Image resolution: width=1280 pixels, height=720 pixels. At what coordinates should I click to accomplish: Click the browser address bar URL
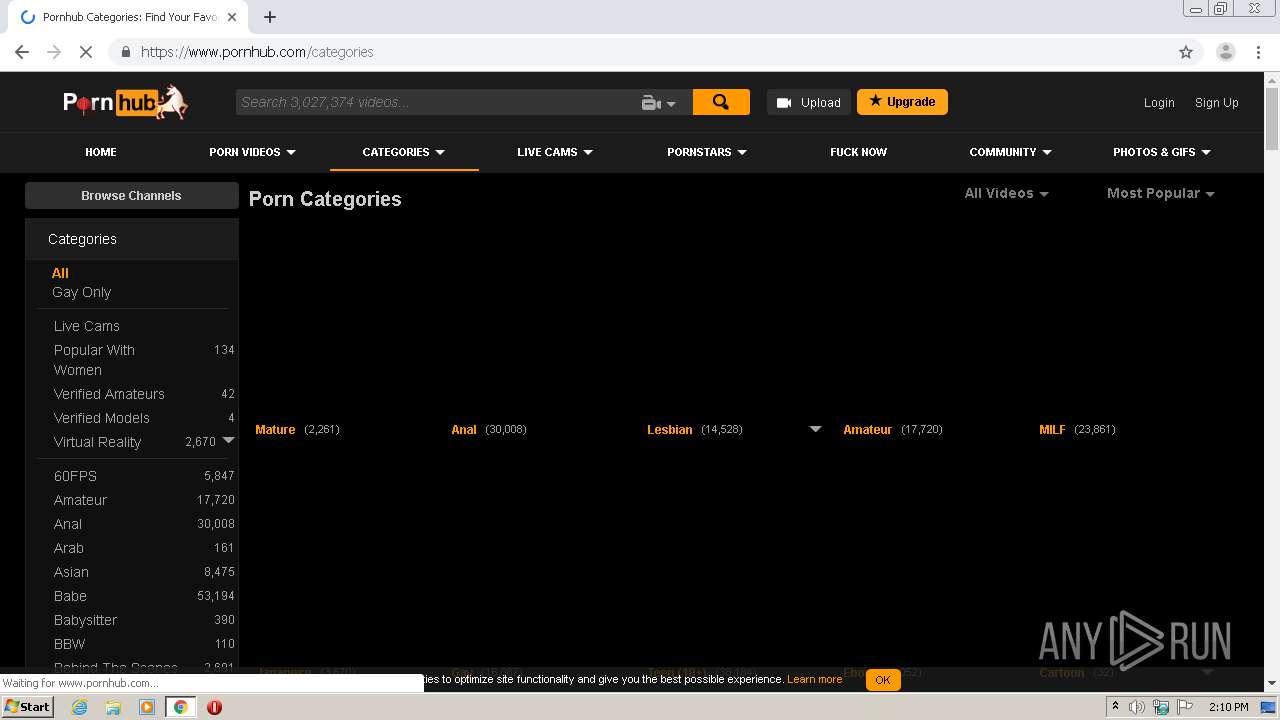[x=257, y=52]
